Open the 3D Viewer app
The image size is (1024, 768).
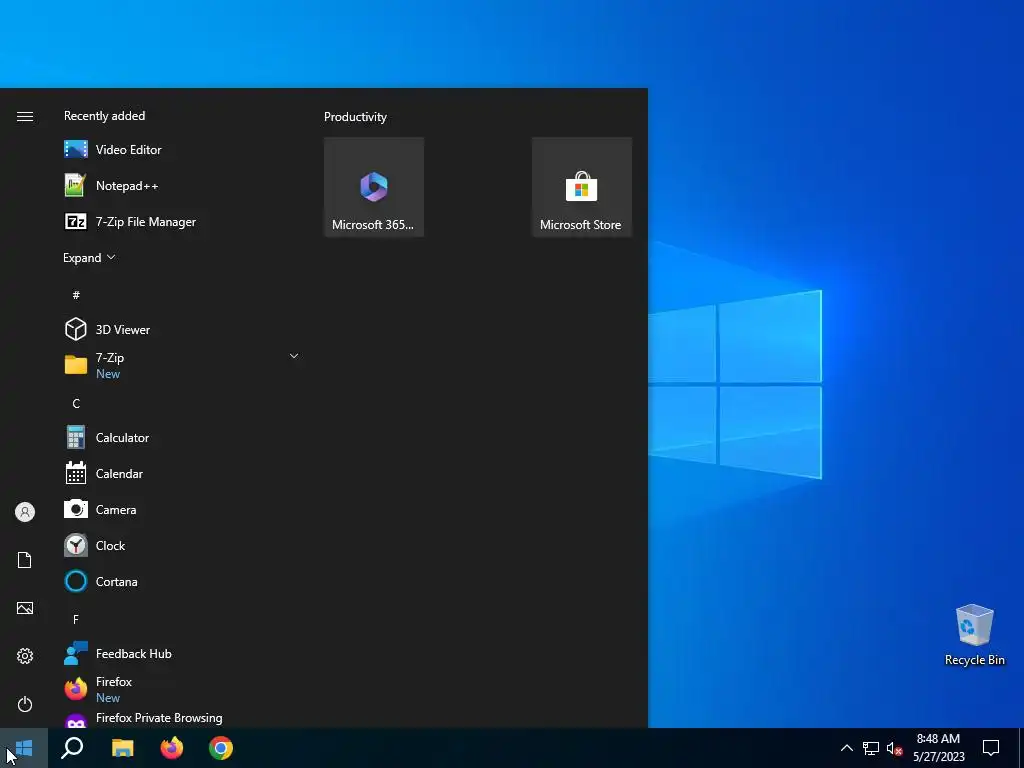click(183, 330)
